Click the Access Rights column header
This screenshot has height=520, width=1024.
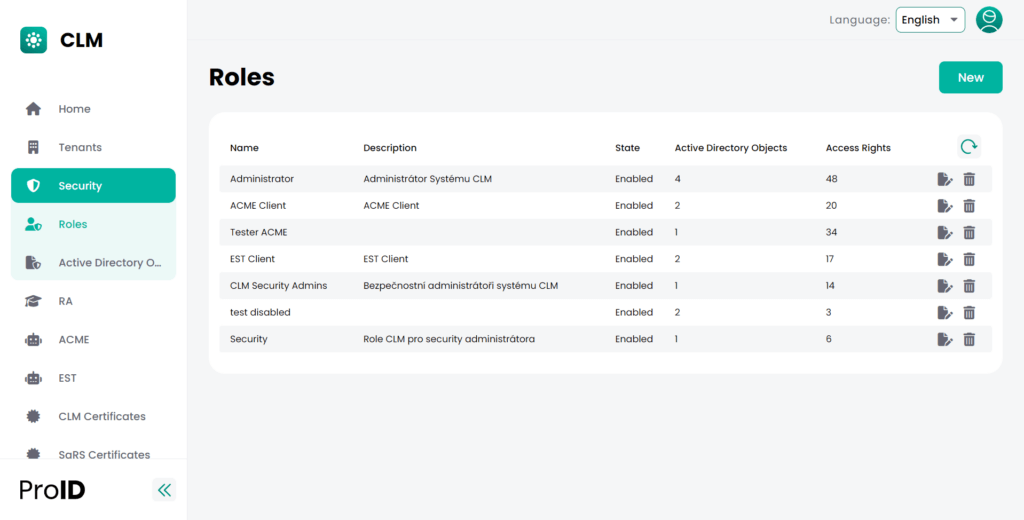858,148
